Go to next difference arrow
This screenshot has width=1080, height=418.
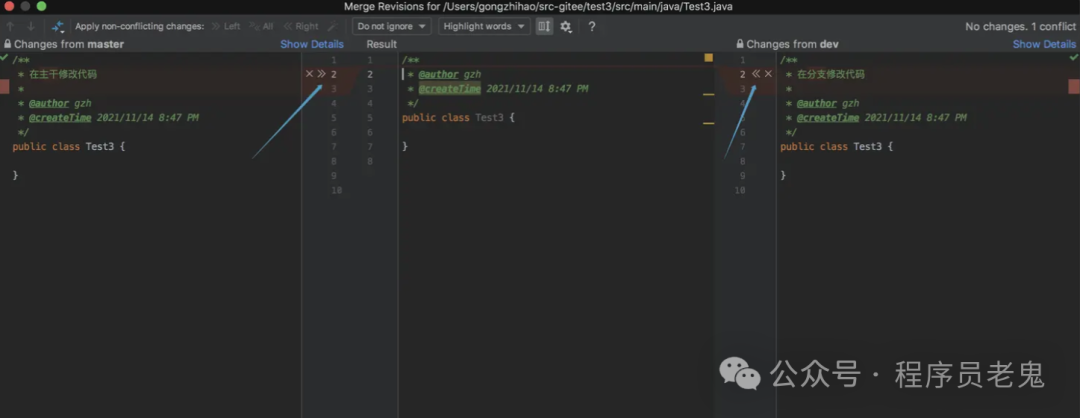click(31, 26)
